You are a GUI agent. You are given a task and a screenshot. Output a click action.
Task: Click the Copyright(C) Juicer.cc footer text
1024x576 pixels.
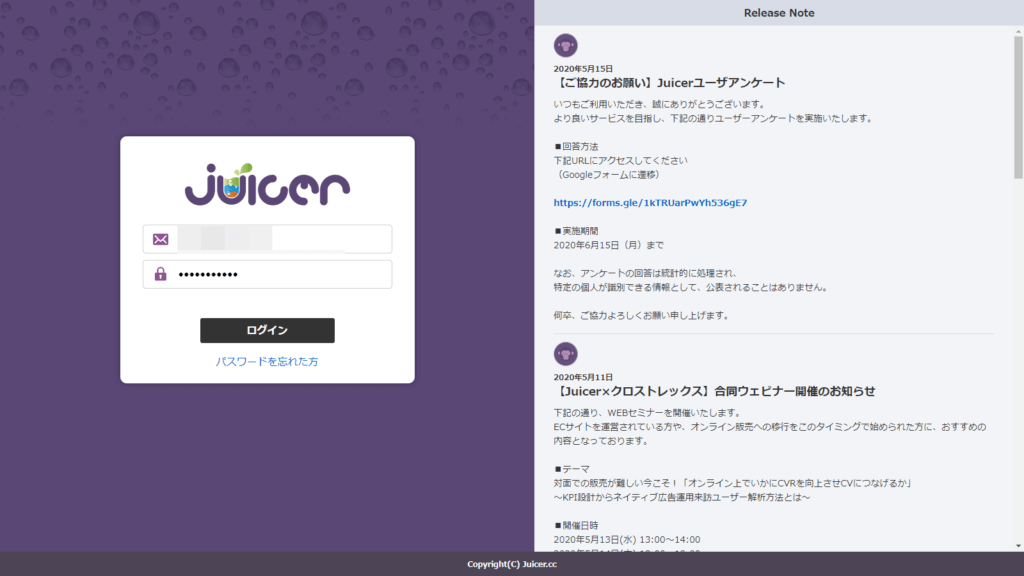512,564
